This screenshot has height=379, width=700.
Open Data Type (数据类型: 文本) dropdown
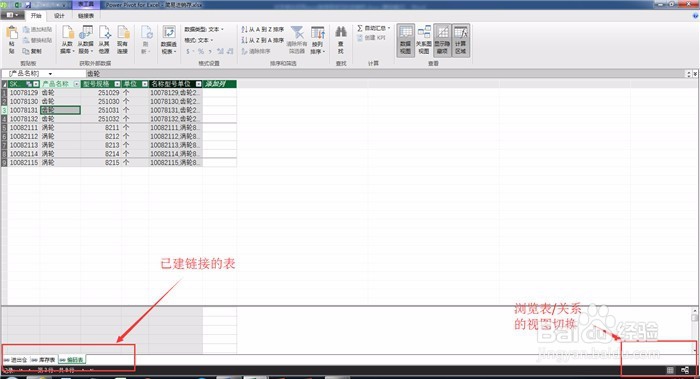point(204,29)
